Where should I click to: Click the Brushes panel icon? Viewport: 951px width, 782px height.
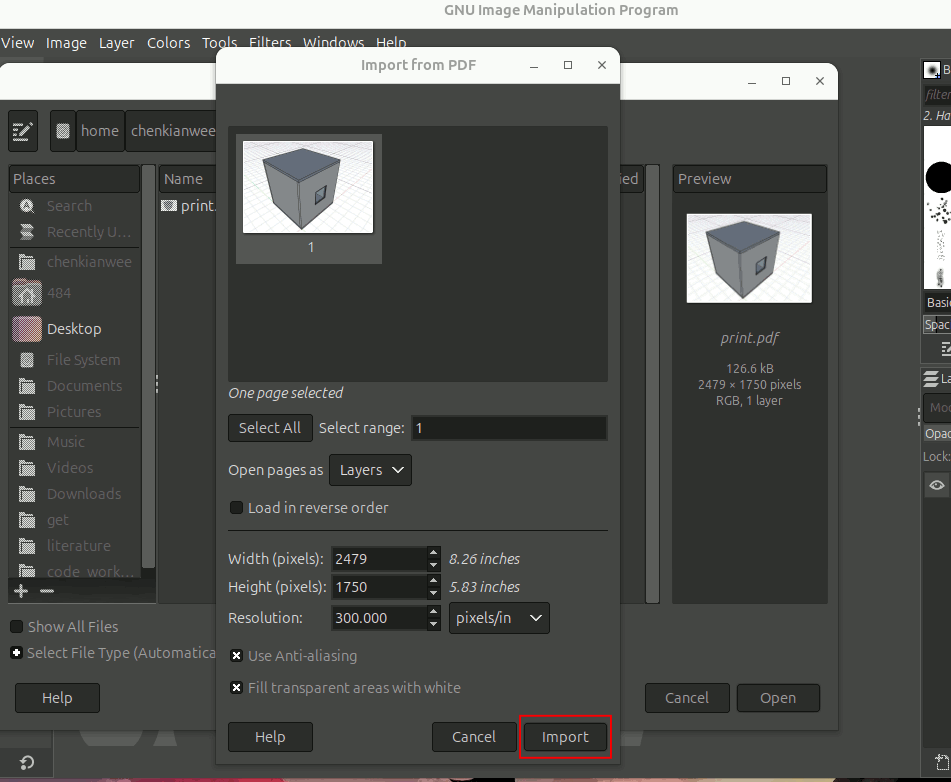[932, 70]
